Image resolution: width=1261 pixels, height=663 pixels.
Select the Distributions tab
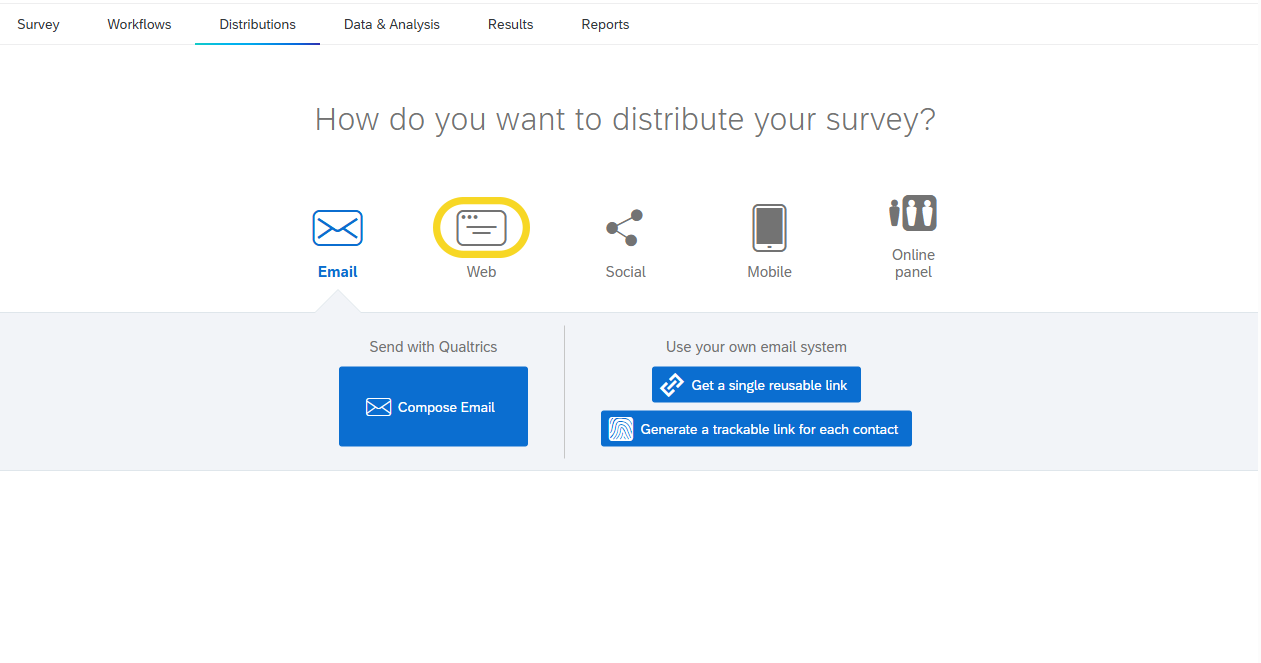coord(257,24)
